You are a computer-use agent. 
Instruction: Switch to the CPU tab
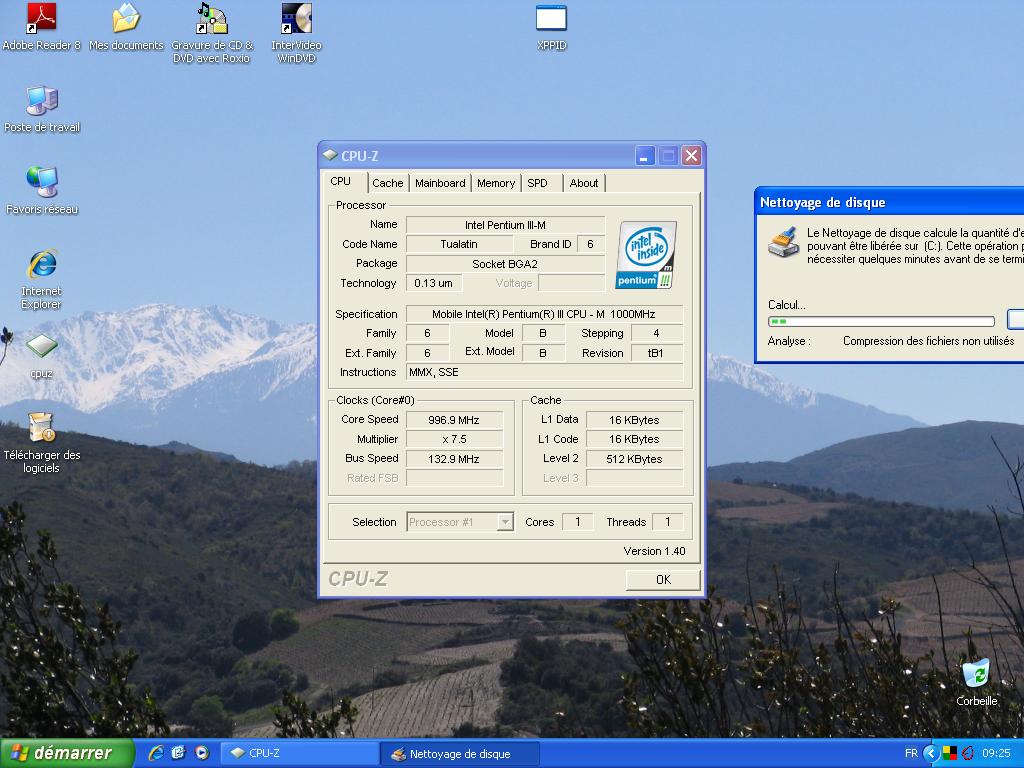(340, 182)
